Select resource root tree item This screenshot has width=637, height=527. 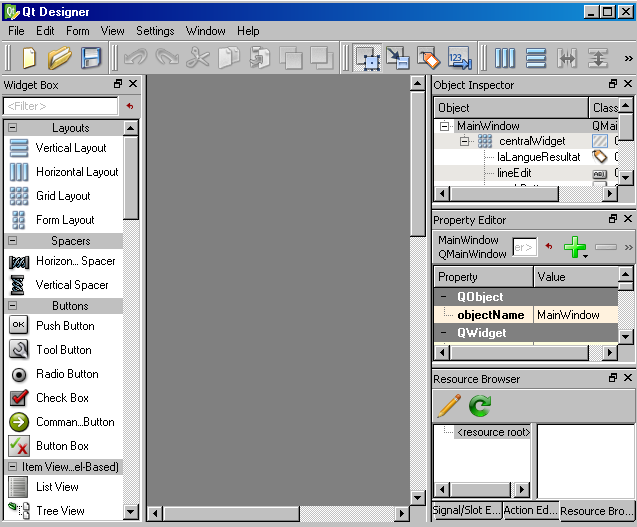tap(494, 432)
